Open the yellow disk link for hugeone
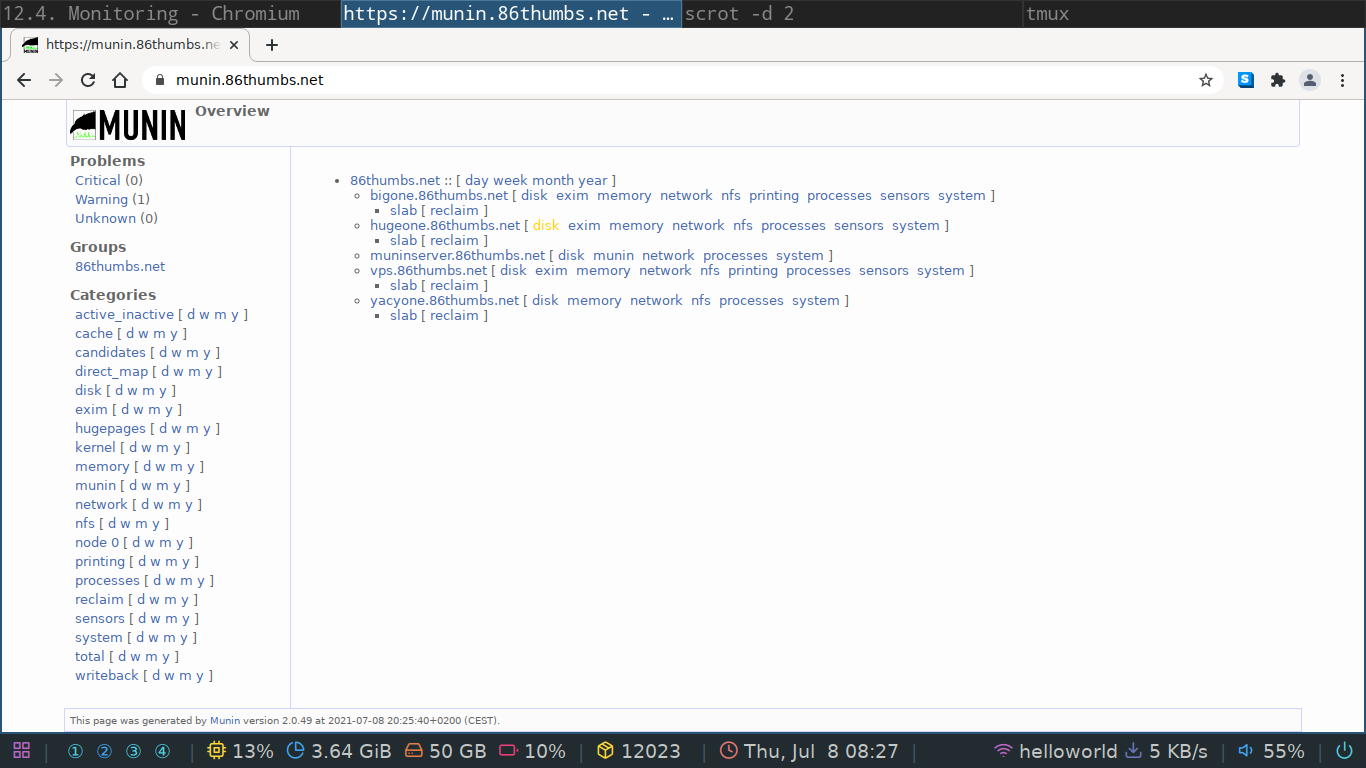This screenshot has height=768, width=1366. click(x=546, y=225)
